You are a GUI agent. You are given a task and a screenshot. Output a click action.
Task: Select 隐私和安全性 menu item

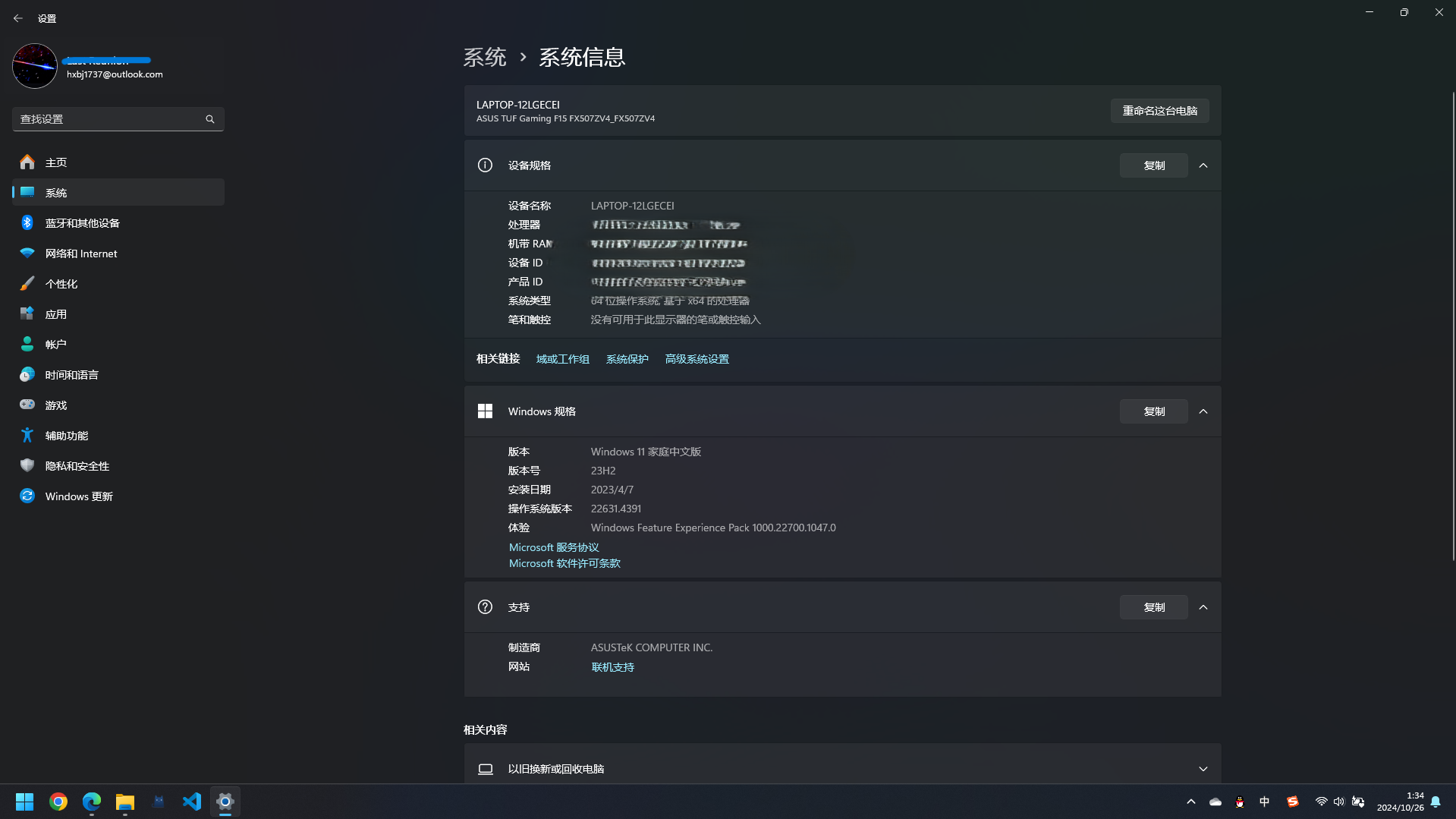77,466
